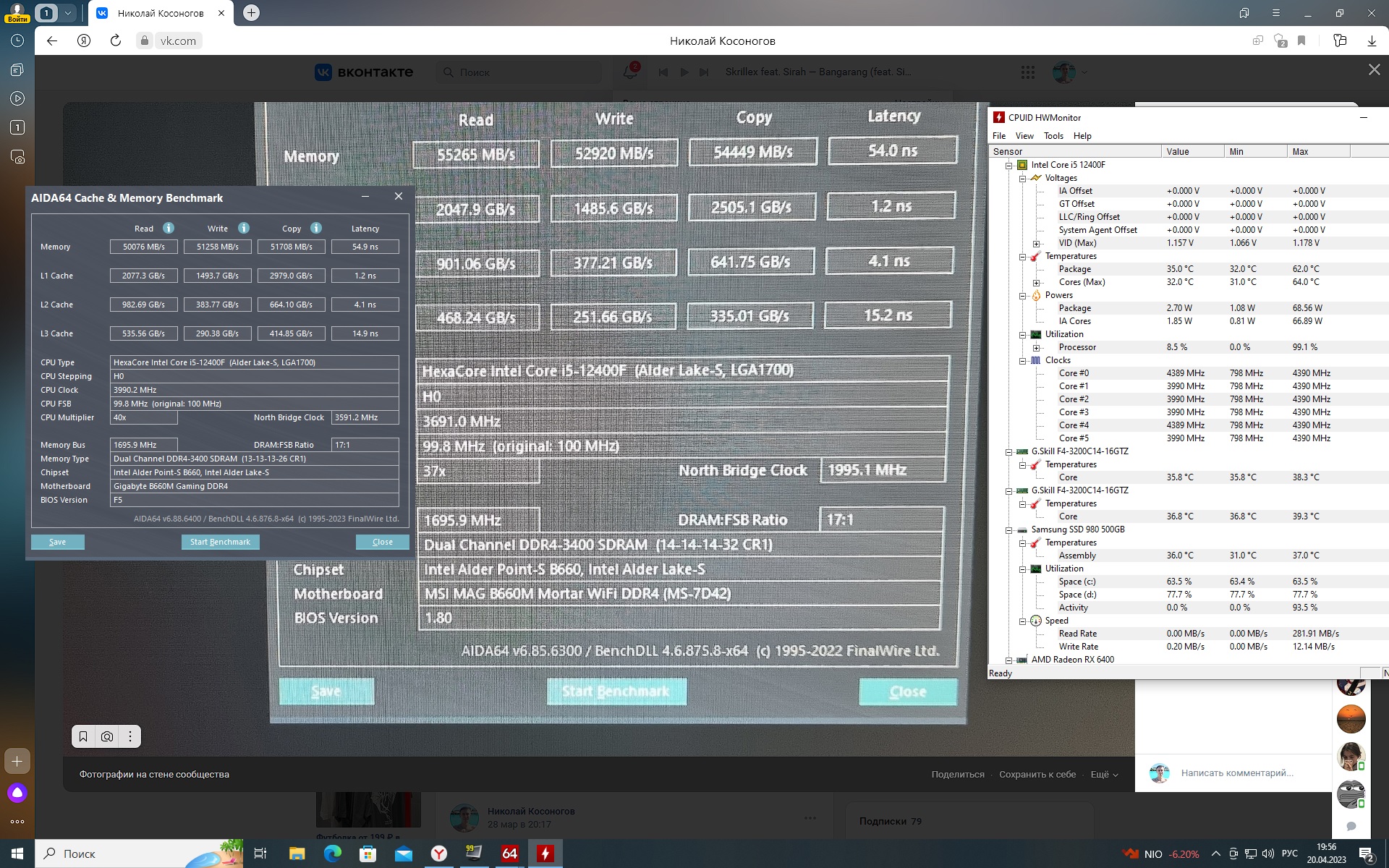
Task: Open the tab group dropdown arrow
Action: [67, 13]
